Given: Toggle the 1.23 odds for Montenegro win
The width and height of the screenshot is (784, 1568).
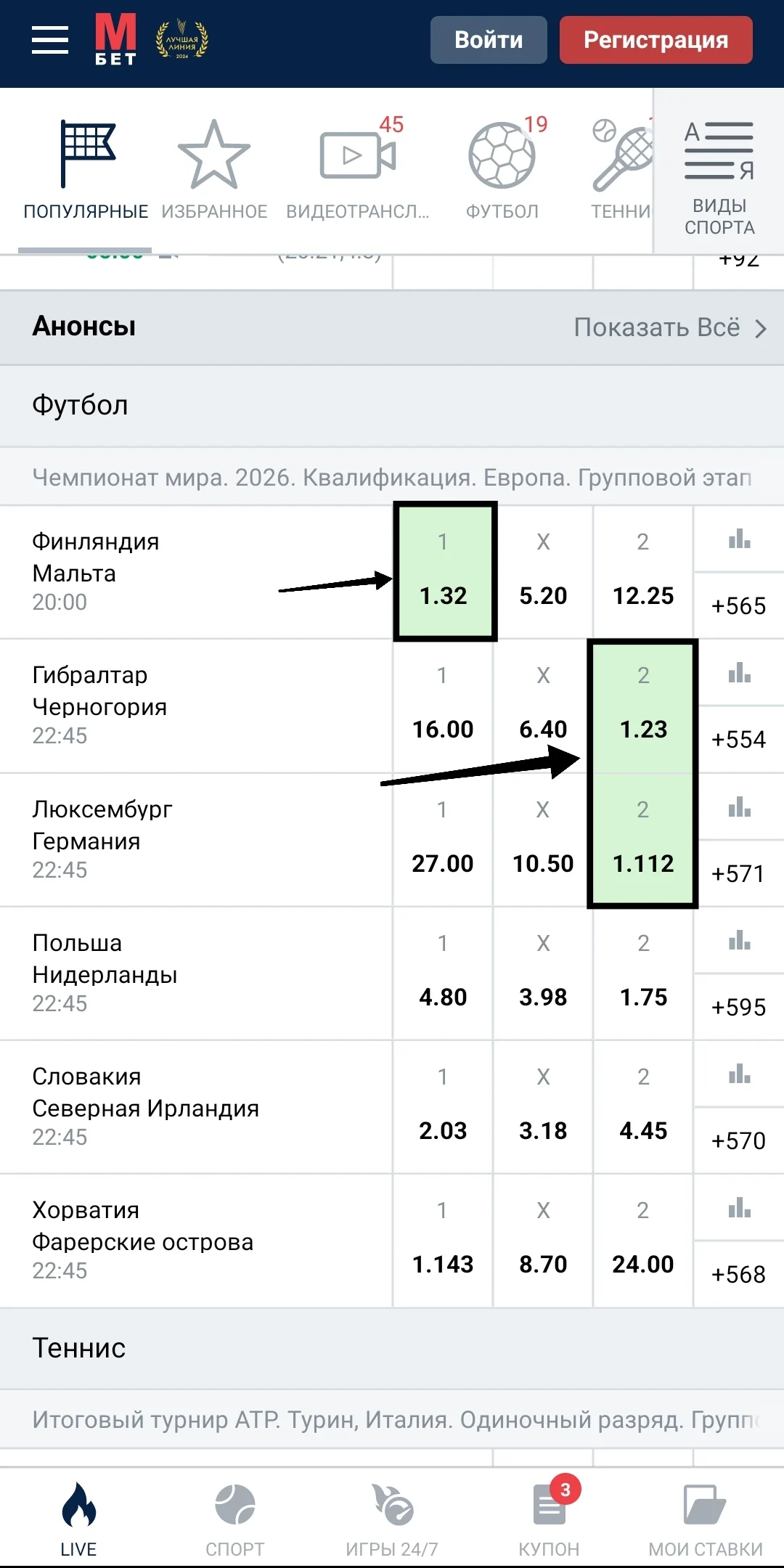Looking at the screenshot, I should point(643,706).
